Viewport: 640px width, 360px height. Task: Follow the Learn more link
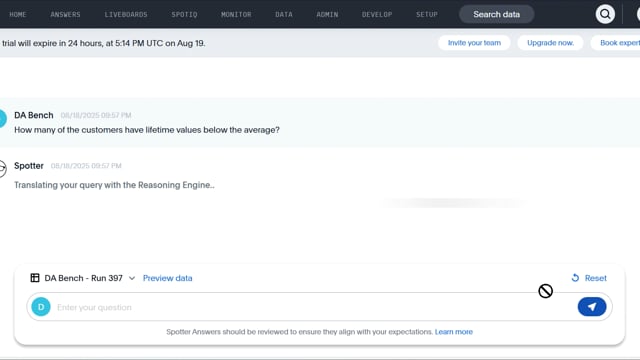pyautogui.click(x=453, y=332)
